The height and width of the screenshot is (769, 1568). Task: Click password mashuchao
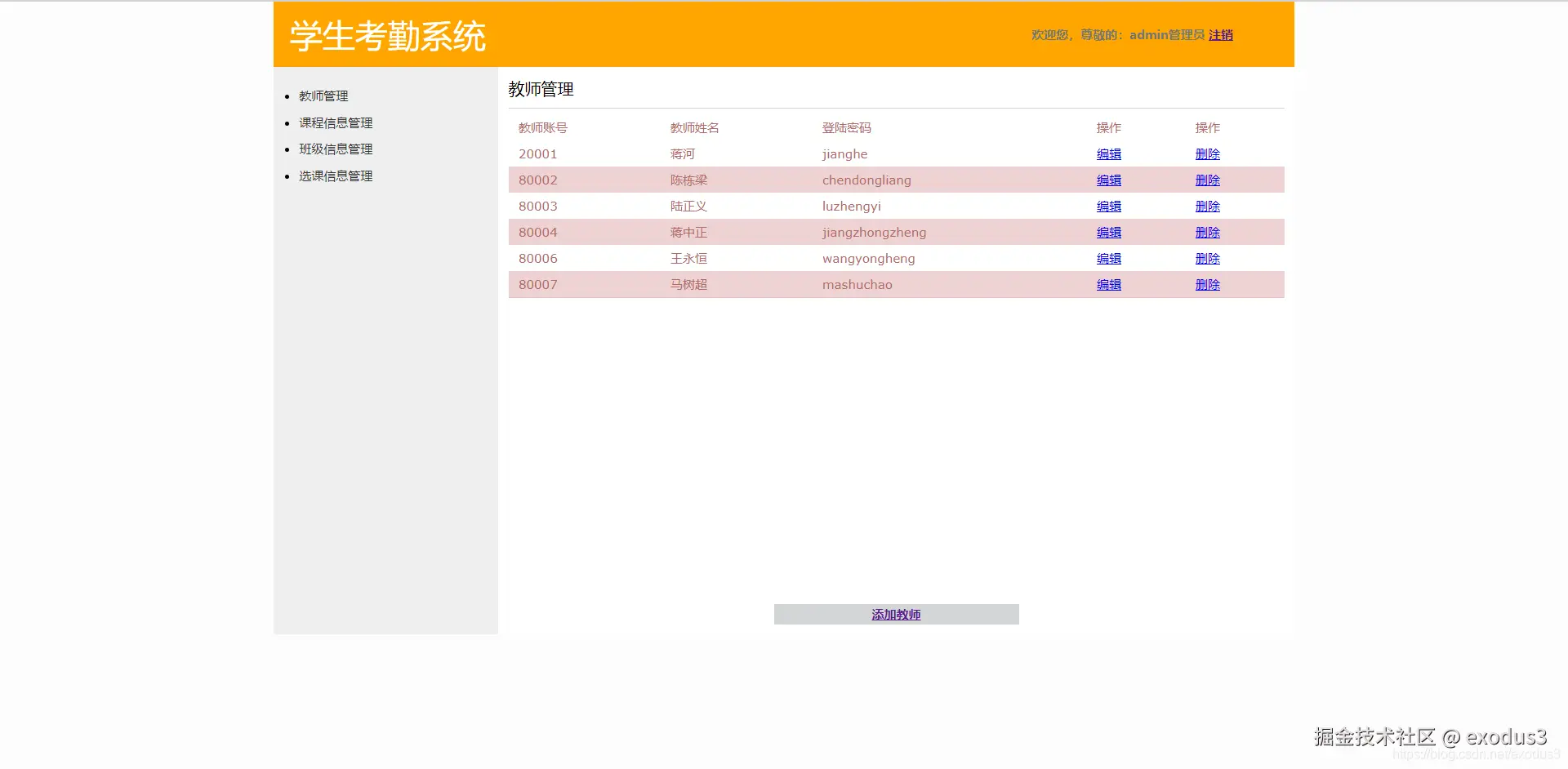point(857,285)
